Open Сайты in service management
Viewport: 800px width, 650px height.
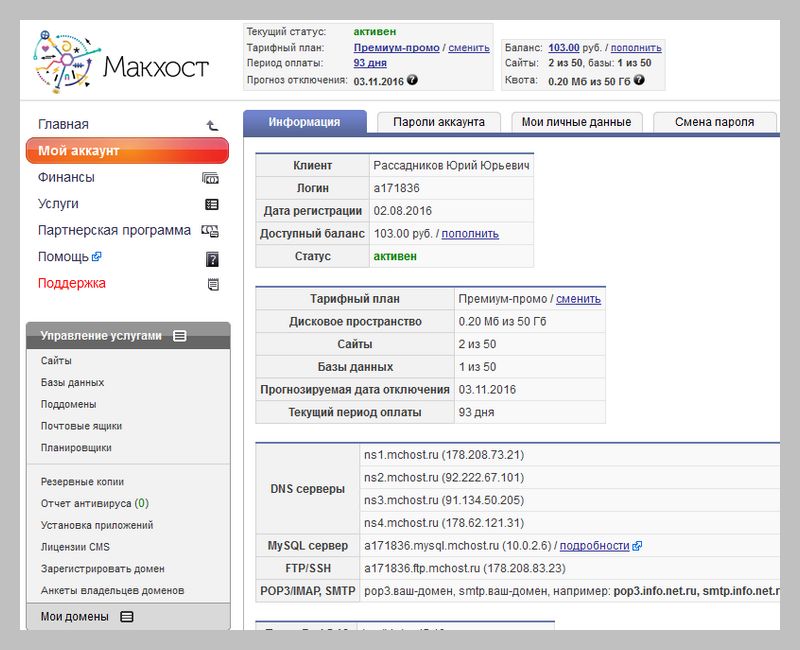(x=56, y=361)
